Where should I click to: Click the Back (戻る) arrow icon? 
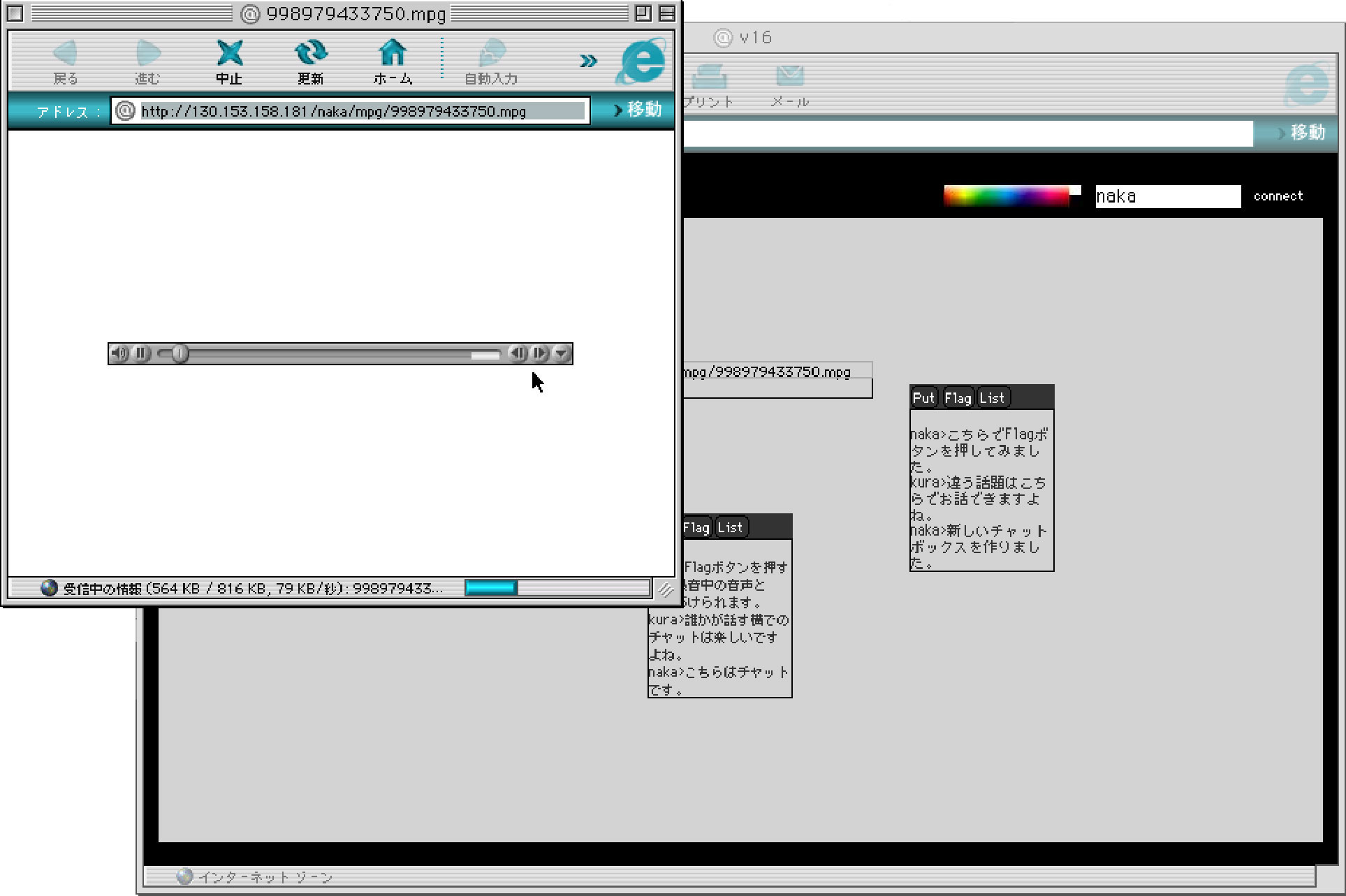(x=66, y=54)
